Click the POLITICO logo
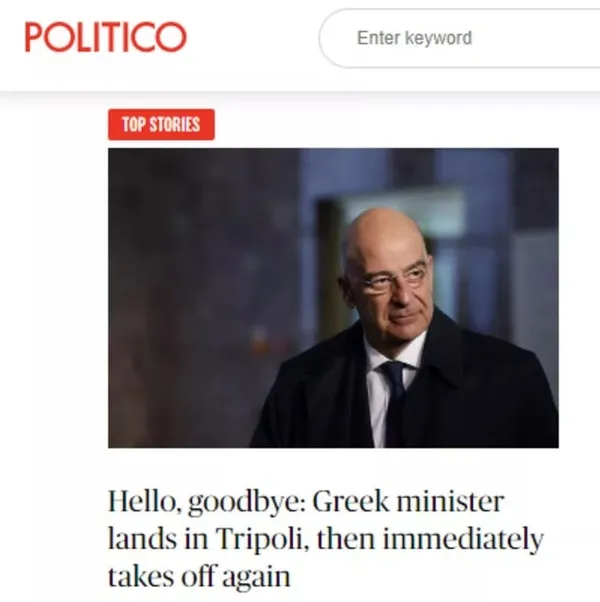Image resolution: width=600 pixels, height=602 pixels. coord(106,37)
